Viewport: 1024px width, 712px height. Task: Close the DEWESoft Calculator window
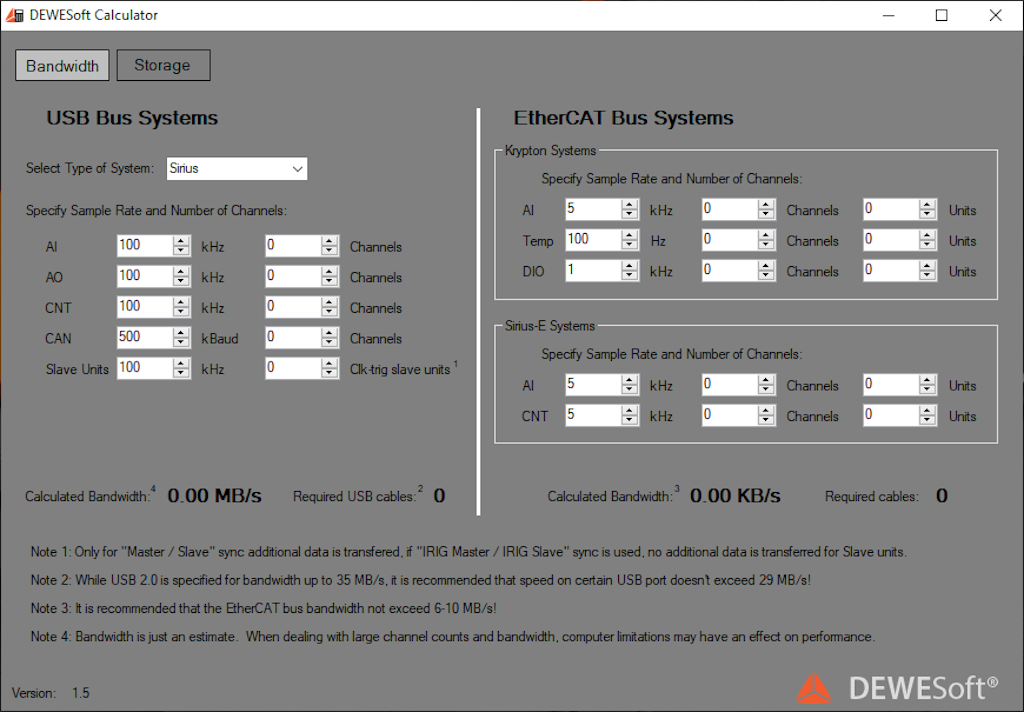tap(995, 15)
